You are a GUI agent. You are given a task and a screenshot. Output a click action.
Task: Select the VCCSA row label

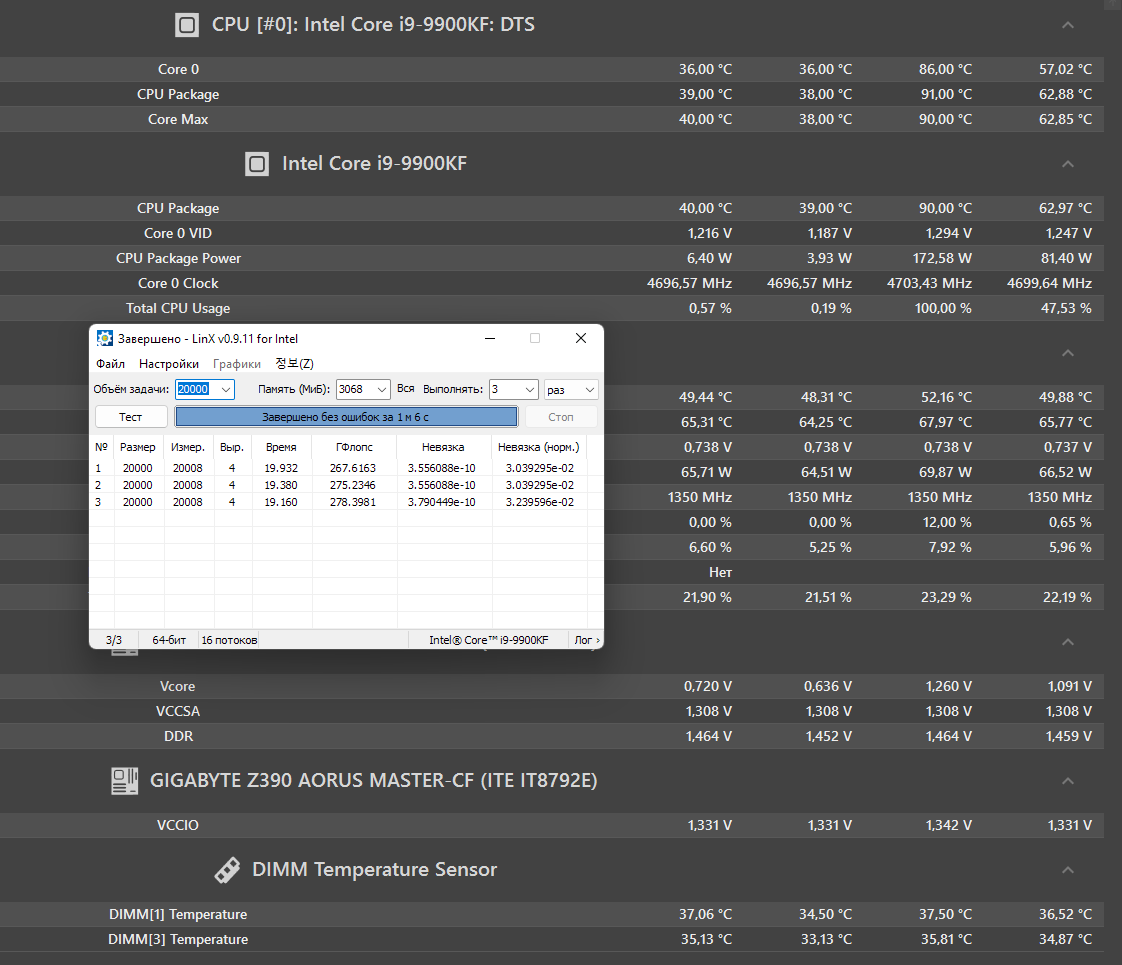178,711
